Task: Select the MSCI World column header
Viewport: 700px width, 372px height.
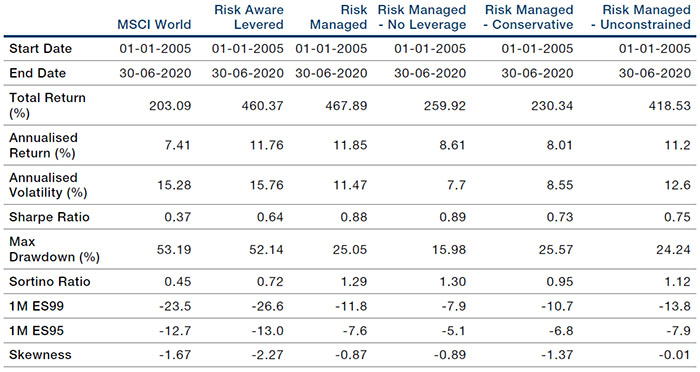Action: click(154, 24)
